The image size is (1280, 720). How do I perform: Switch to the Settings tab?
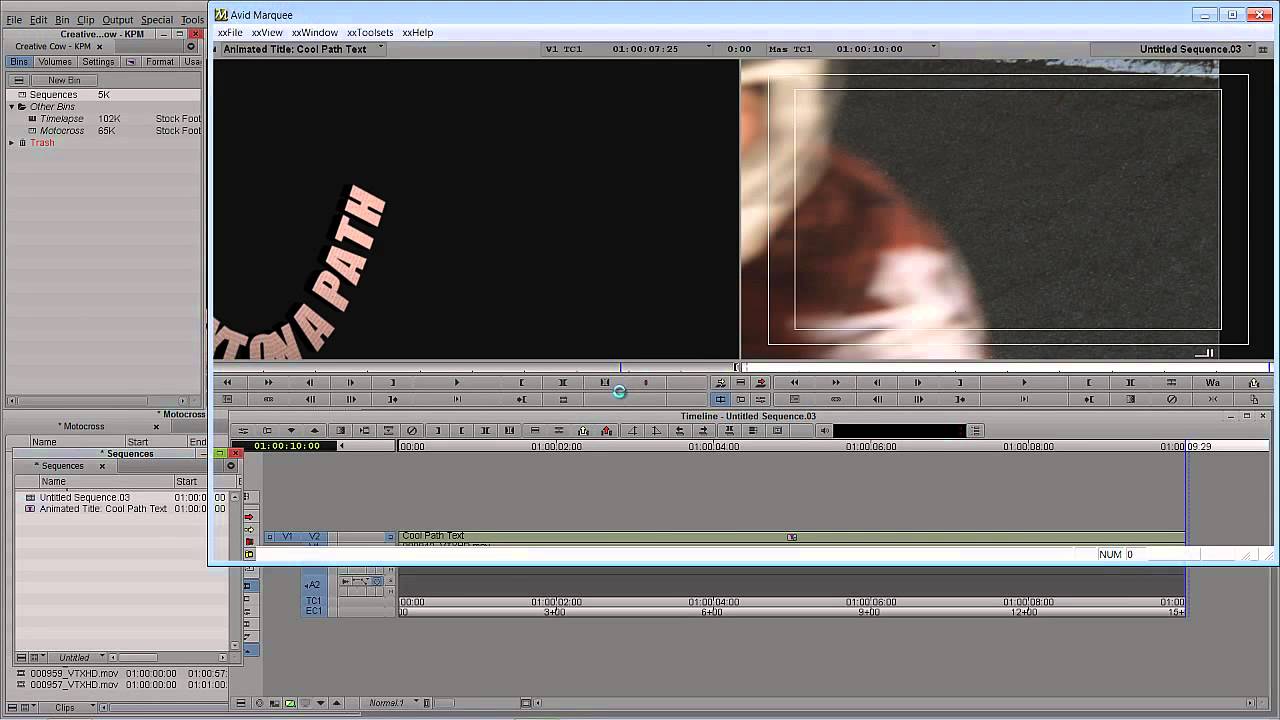click(98, 62)
